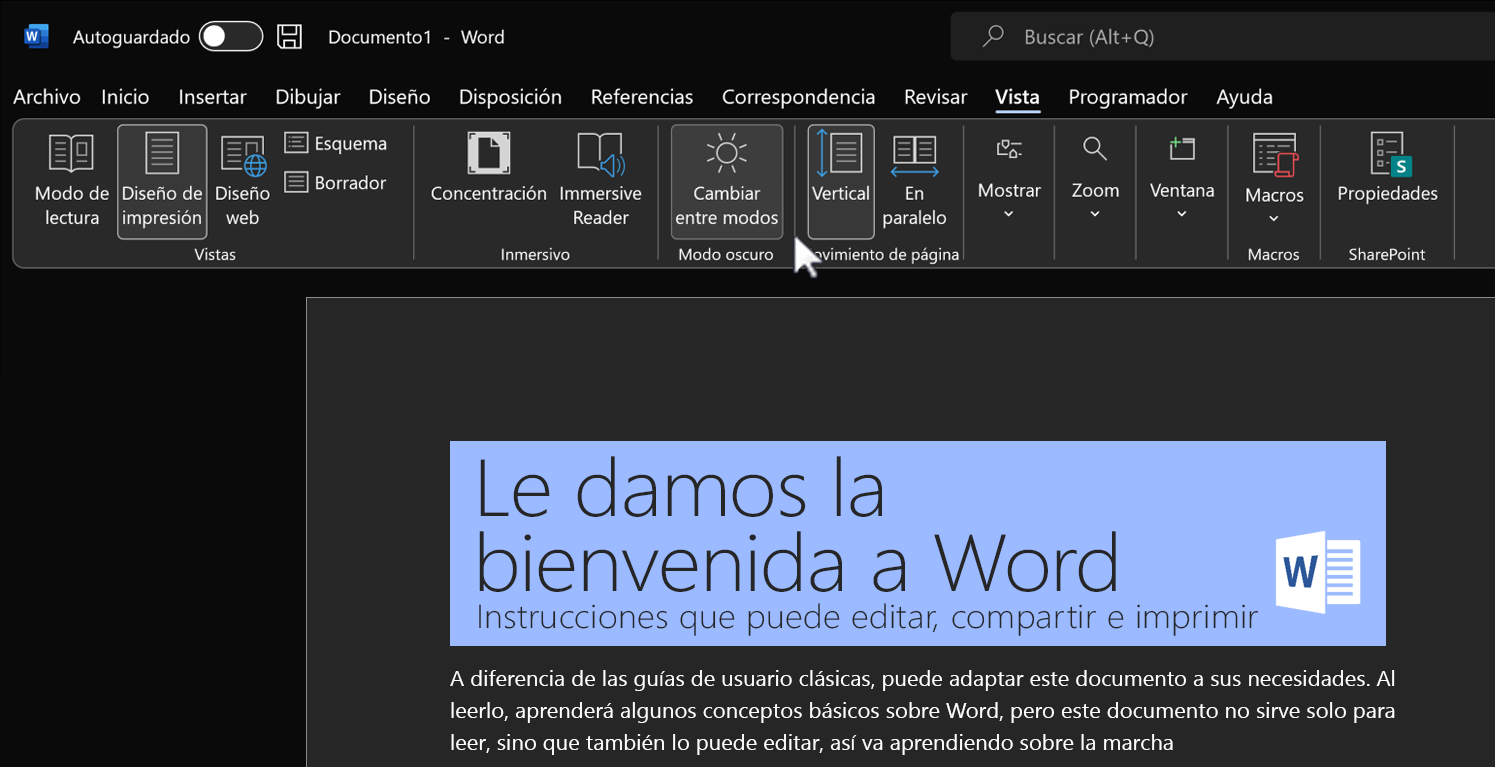Click inside the Buscar search box
Viewport: 1495px width, 767px height.
(1222, 37)
